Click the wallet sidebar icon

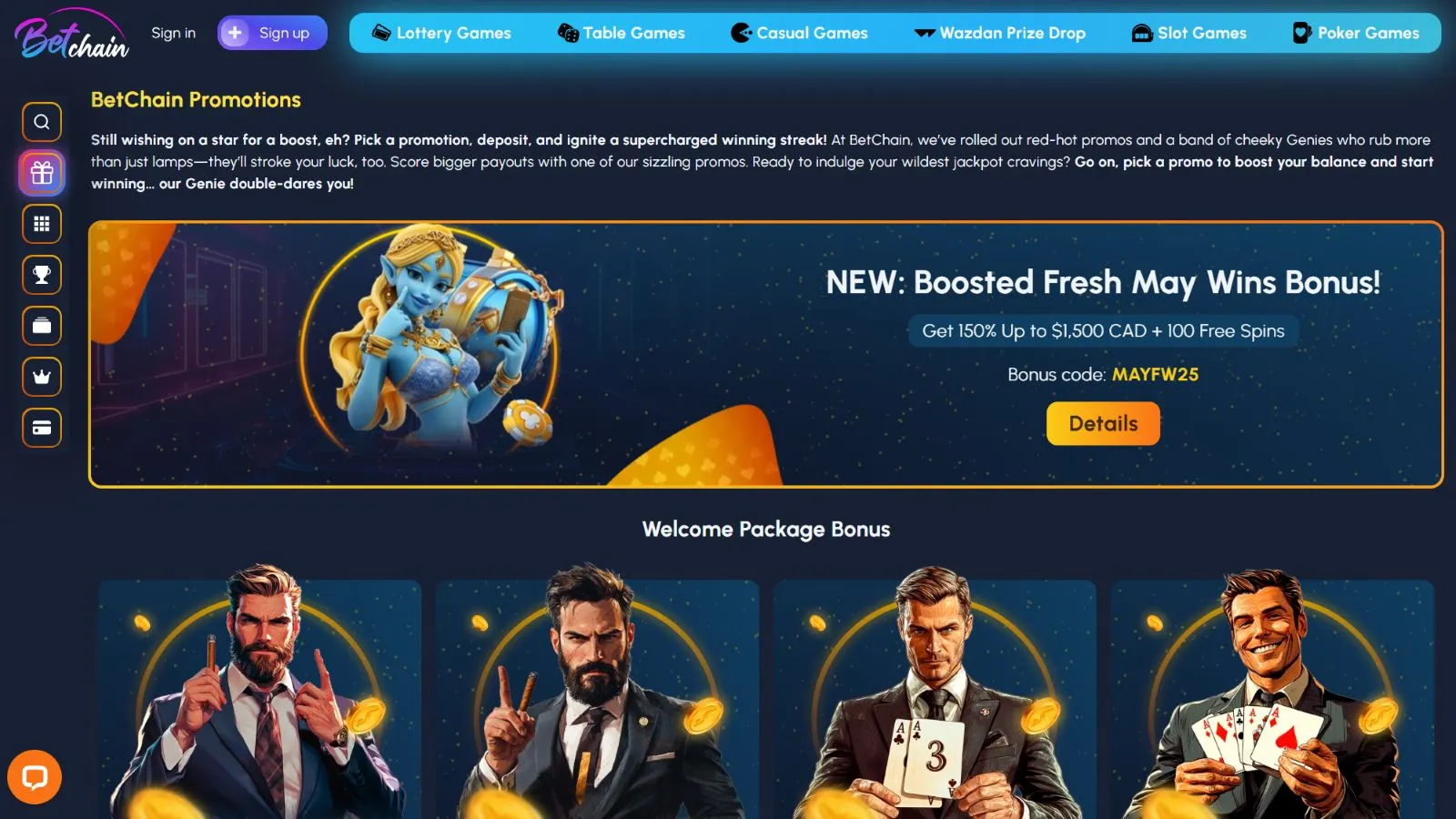[42, 326]
